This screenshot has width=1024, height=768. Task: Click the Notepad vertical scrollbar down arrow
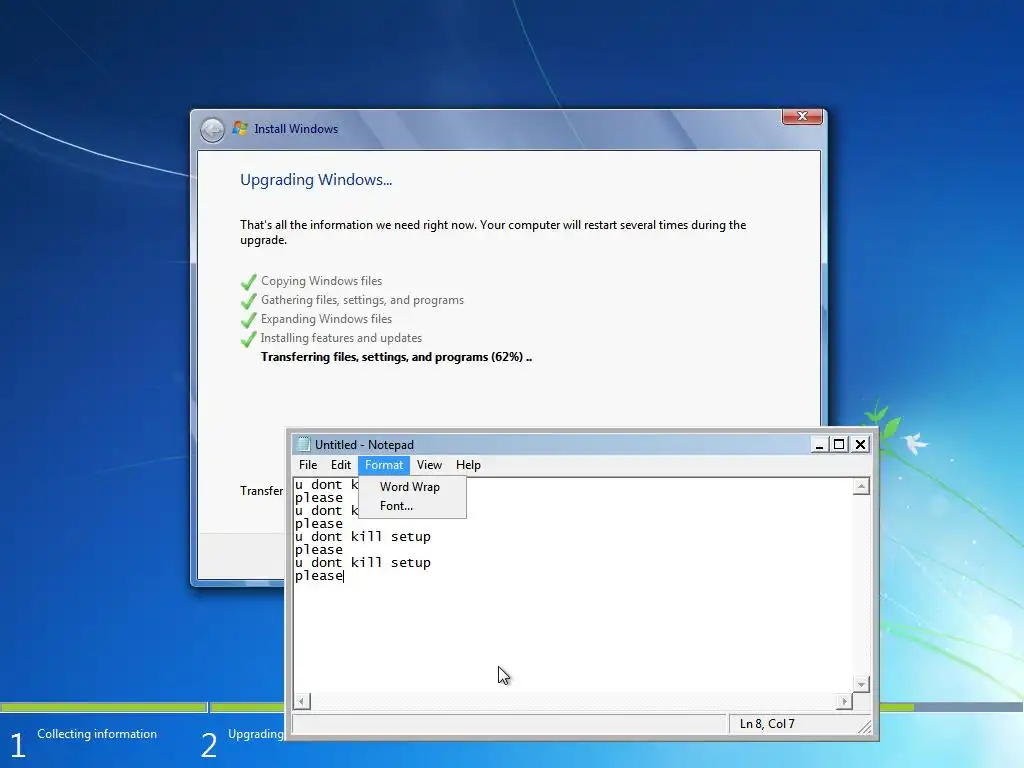coord(861,684)
